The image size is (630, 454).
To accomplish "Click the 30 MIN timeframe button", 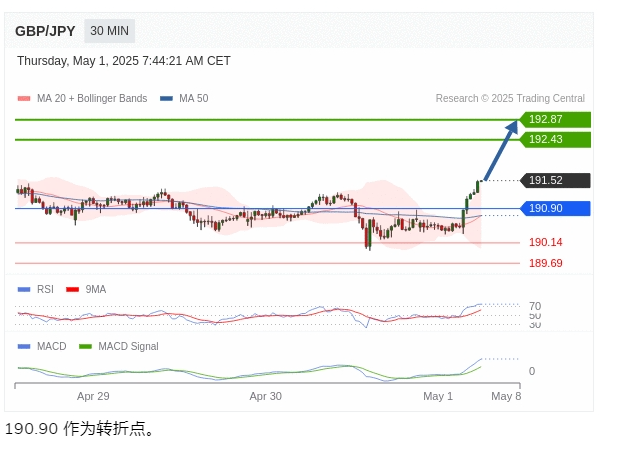I will [x=109, y=31].
